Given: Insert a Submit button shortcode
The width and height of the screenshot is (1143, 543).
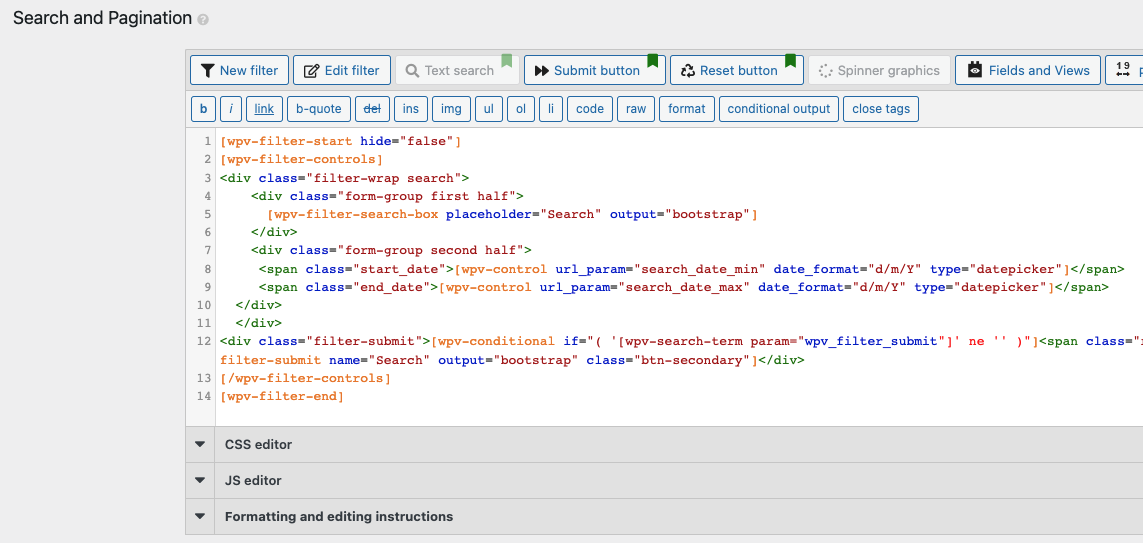Looking at the screenshot, I should click(595, 70).
